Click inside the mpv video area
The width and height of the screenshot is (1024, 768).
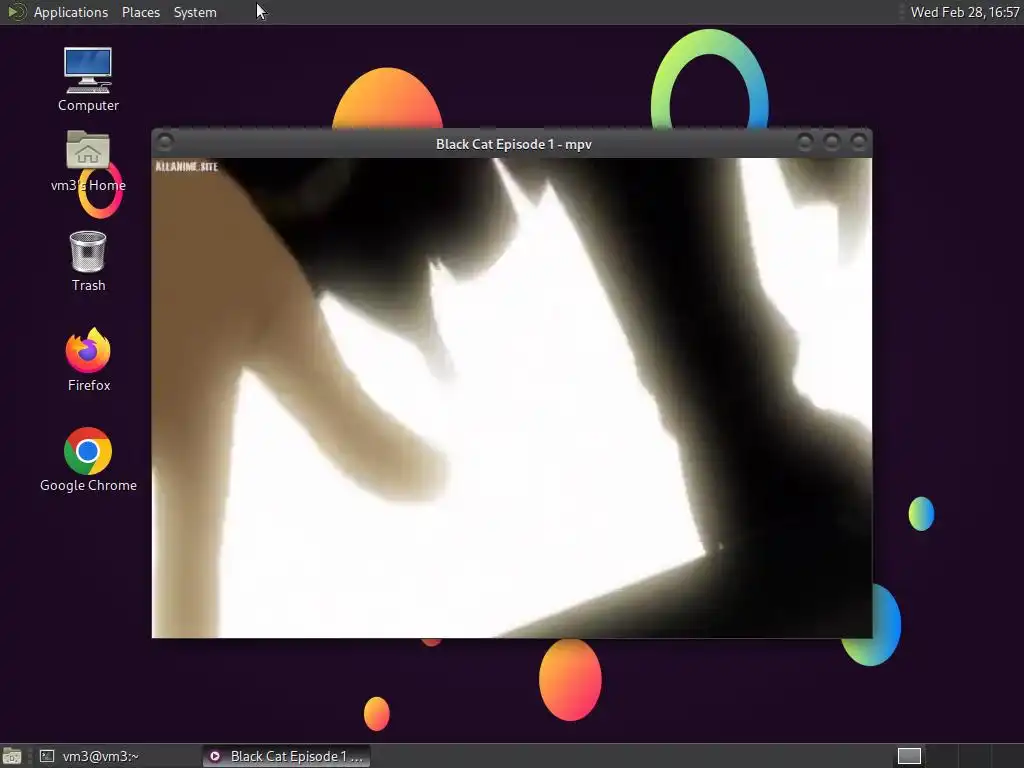512,398
